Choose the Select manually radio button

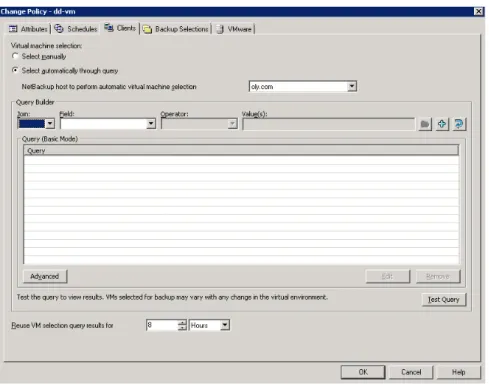coord(15,56)
